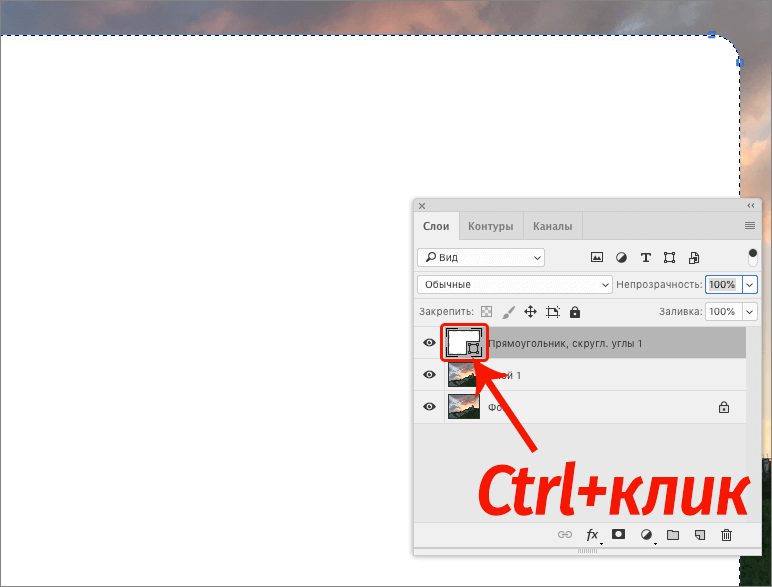The image size is (772, 587).
Task: Add a layer mask using the bottom icon
Action: pos(619,535)
